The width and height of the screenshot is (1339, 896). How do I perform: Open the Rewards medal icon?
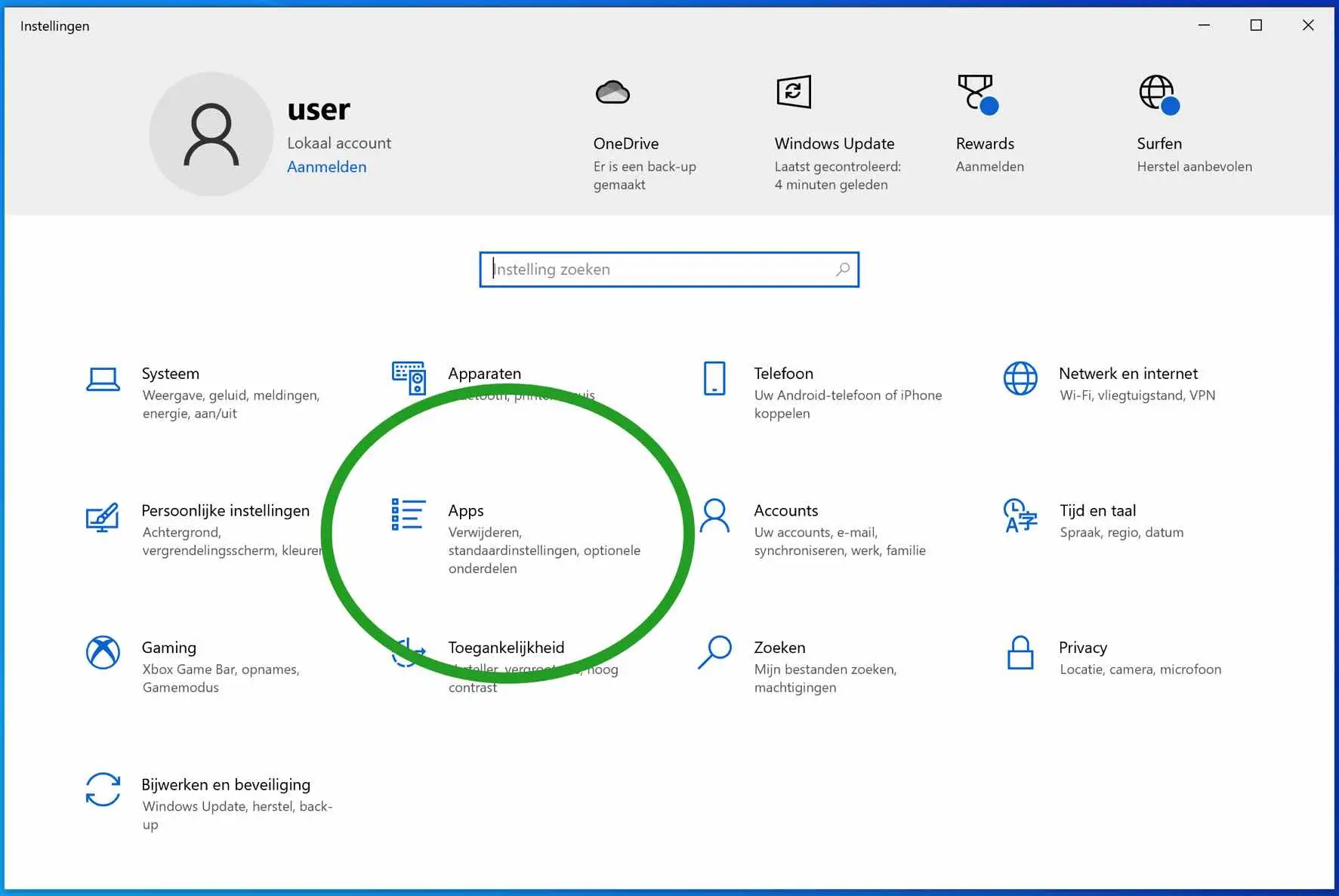click(977, 94)
